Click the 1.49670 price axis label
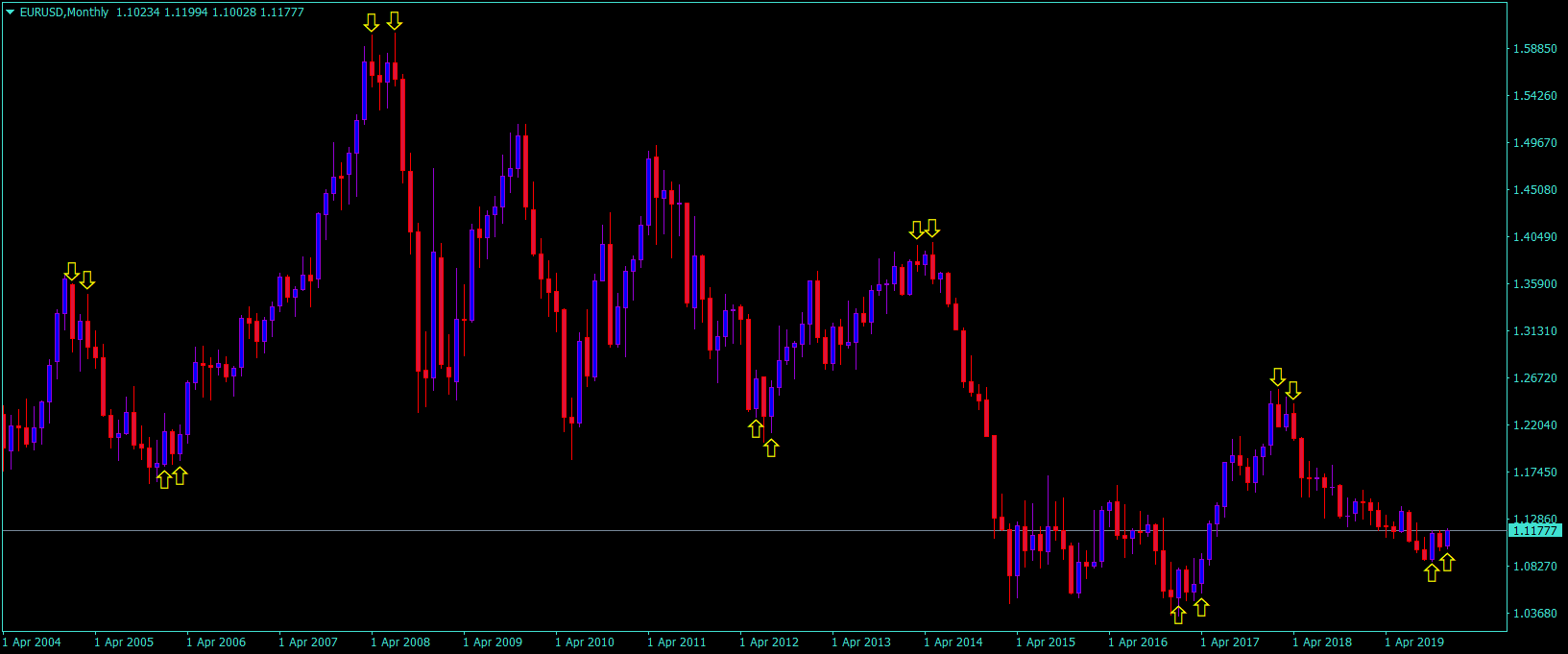1568x654 pixels. [x=1534, y=143]
